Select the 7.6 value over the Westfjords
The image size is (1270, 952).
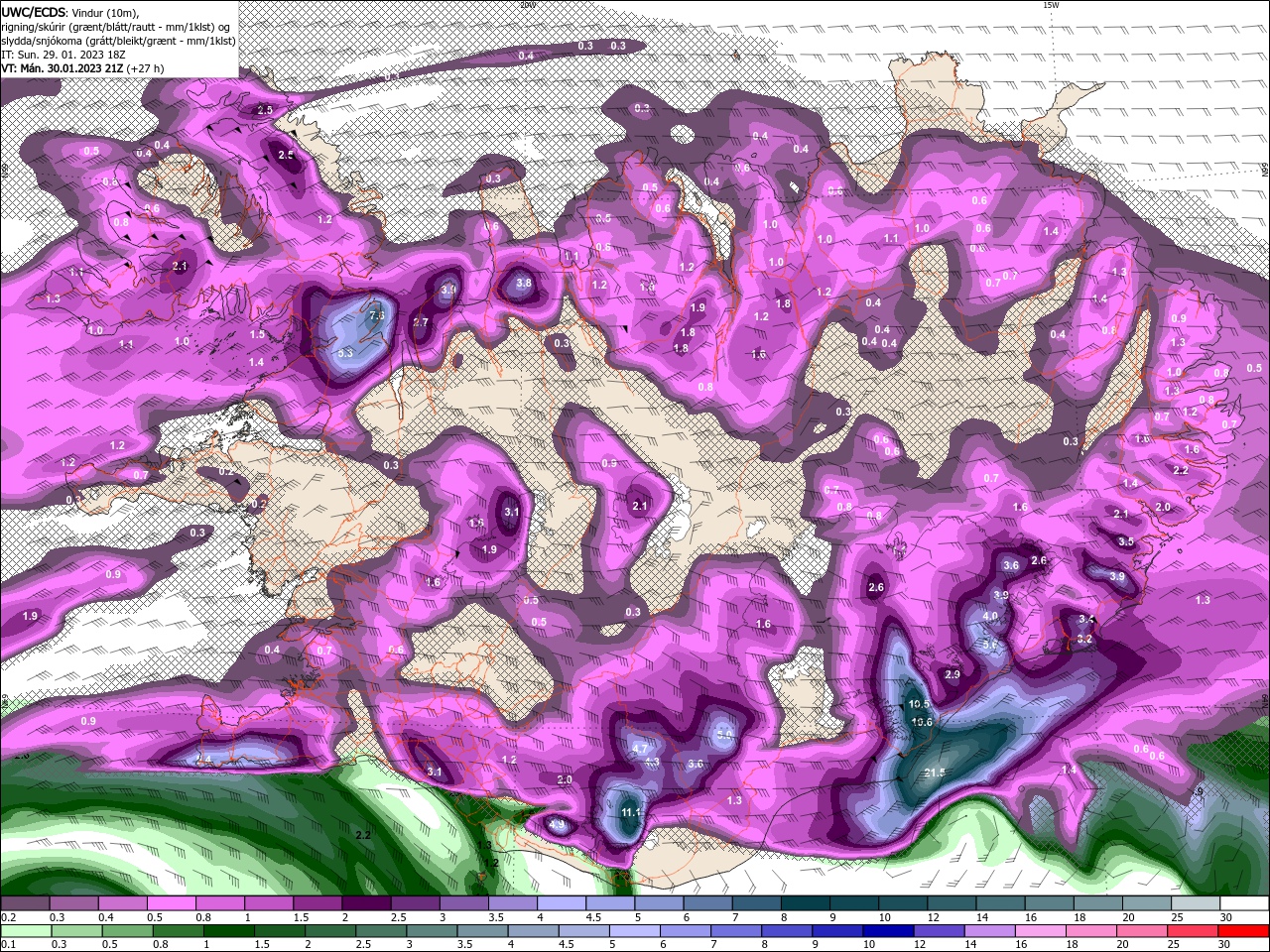[x=376, y=315]
